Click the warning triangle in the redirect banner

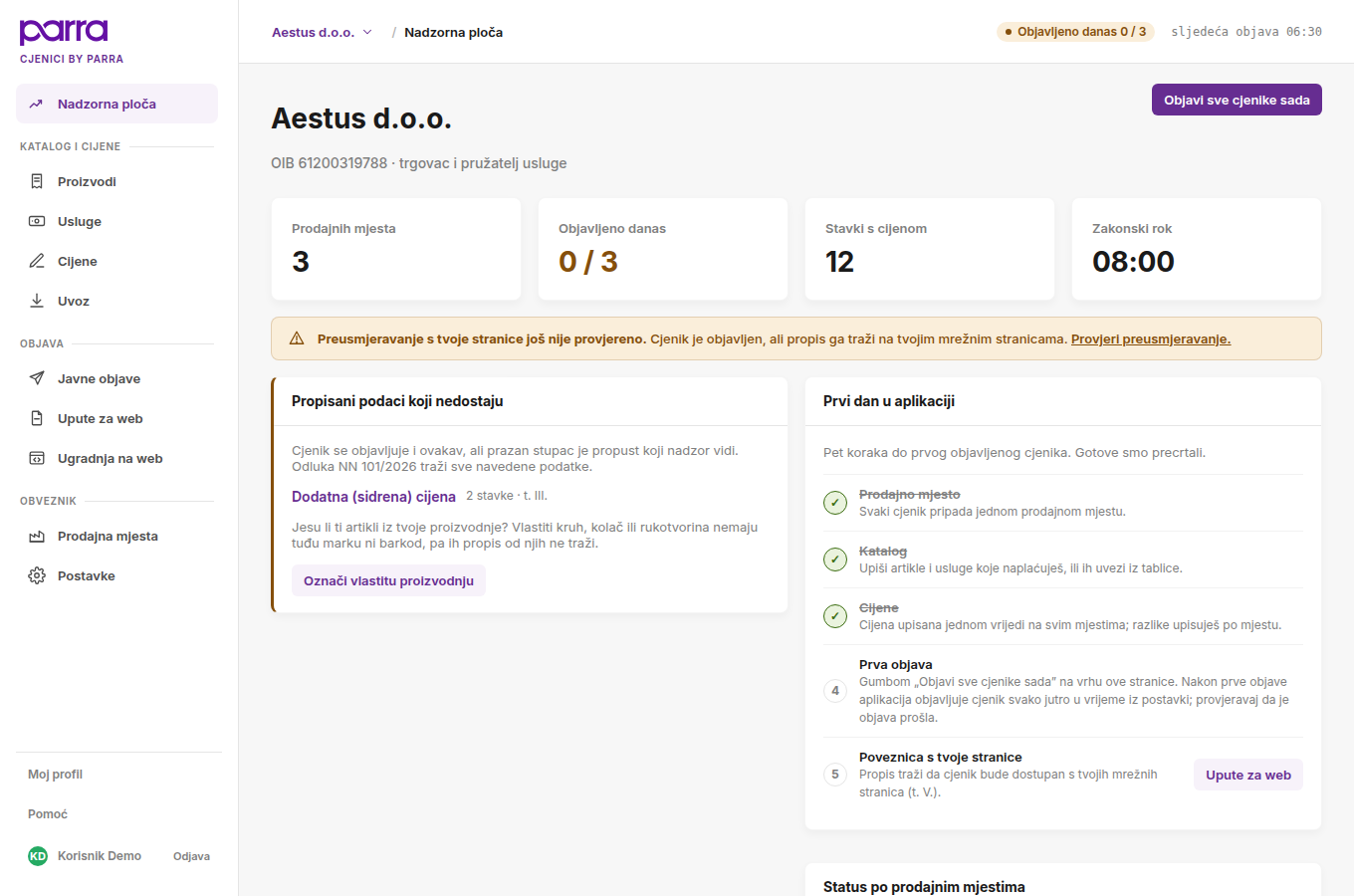(x=297, y=338)
